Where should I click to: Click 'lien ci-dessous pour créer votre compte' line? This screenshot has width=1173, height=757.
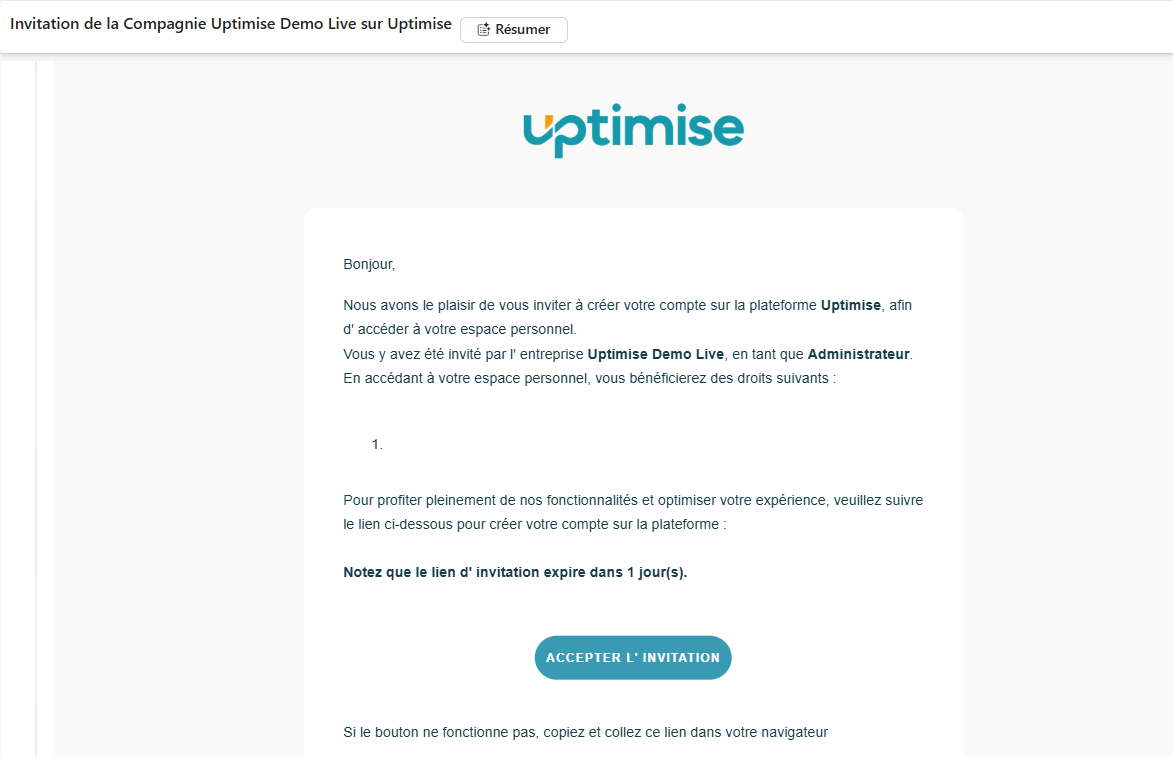click(x=534, y=524)
